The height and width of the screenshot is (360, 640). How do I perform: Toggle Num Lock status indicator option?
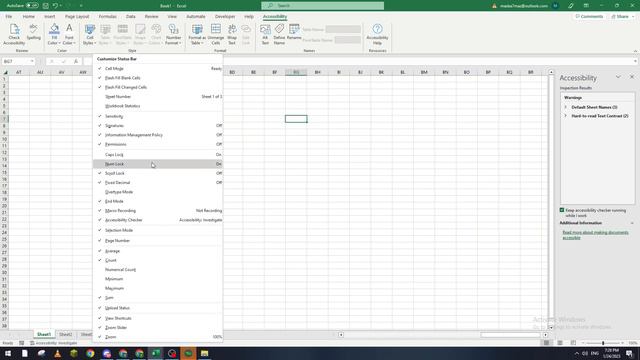pyautogui.click(x=158, y=164)
